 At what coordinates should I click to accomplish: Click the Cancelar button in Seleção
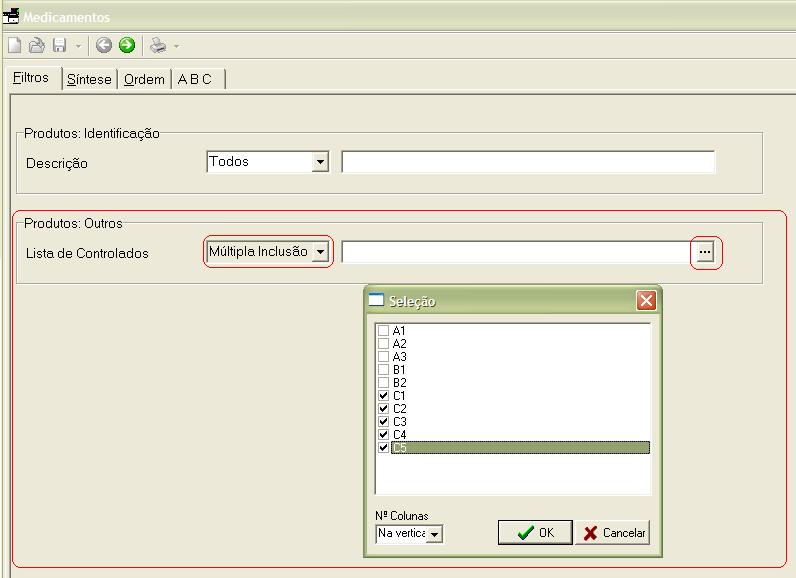(613, 532)
